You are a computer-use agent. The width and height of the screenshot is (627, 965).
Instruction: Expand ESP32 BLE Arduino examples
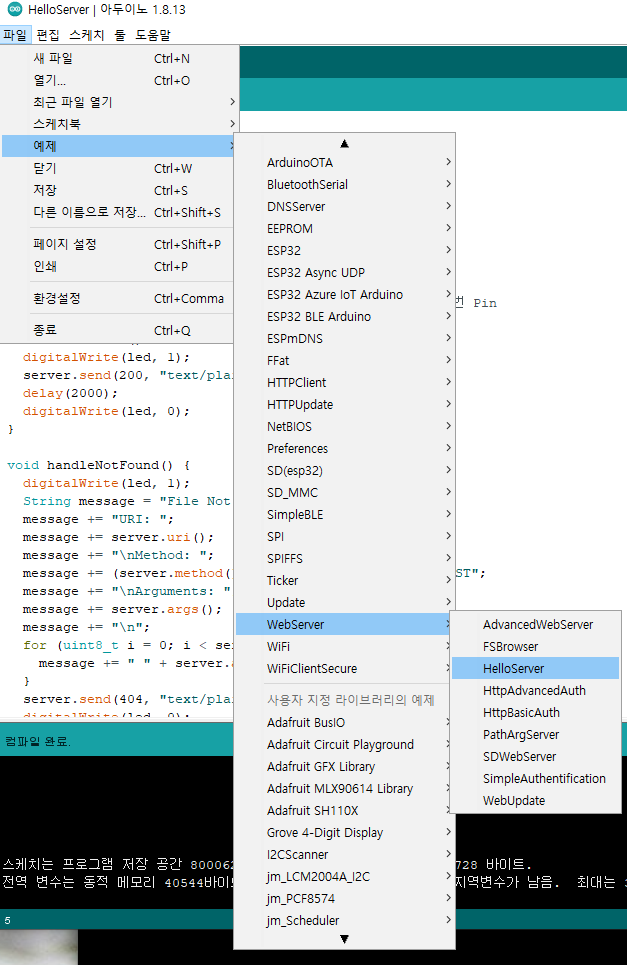pos(345,317)
